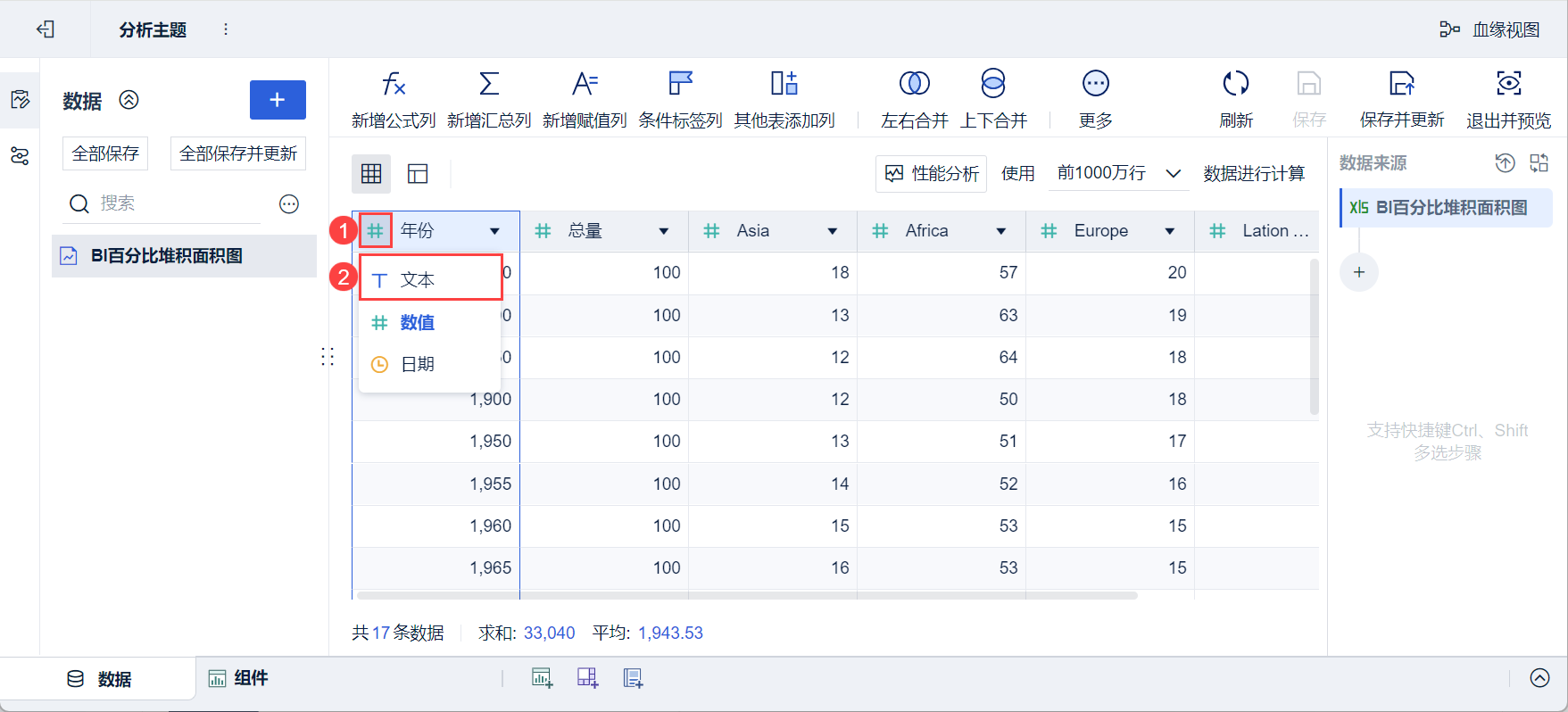This screenshot has width=1568, height=712.
Task: Select 上下合并 union tool
Action: click(993, 99)
